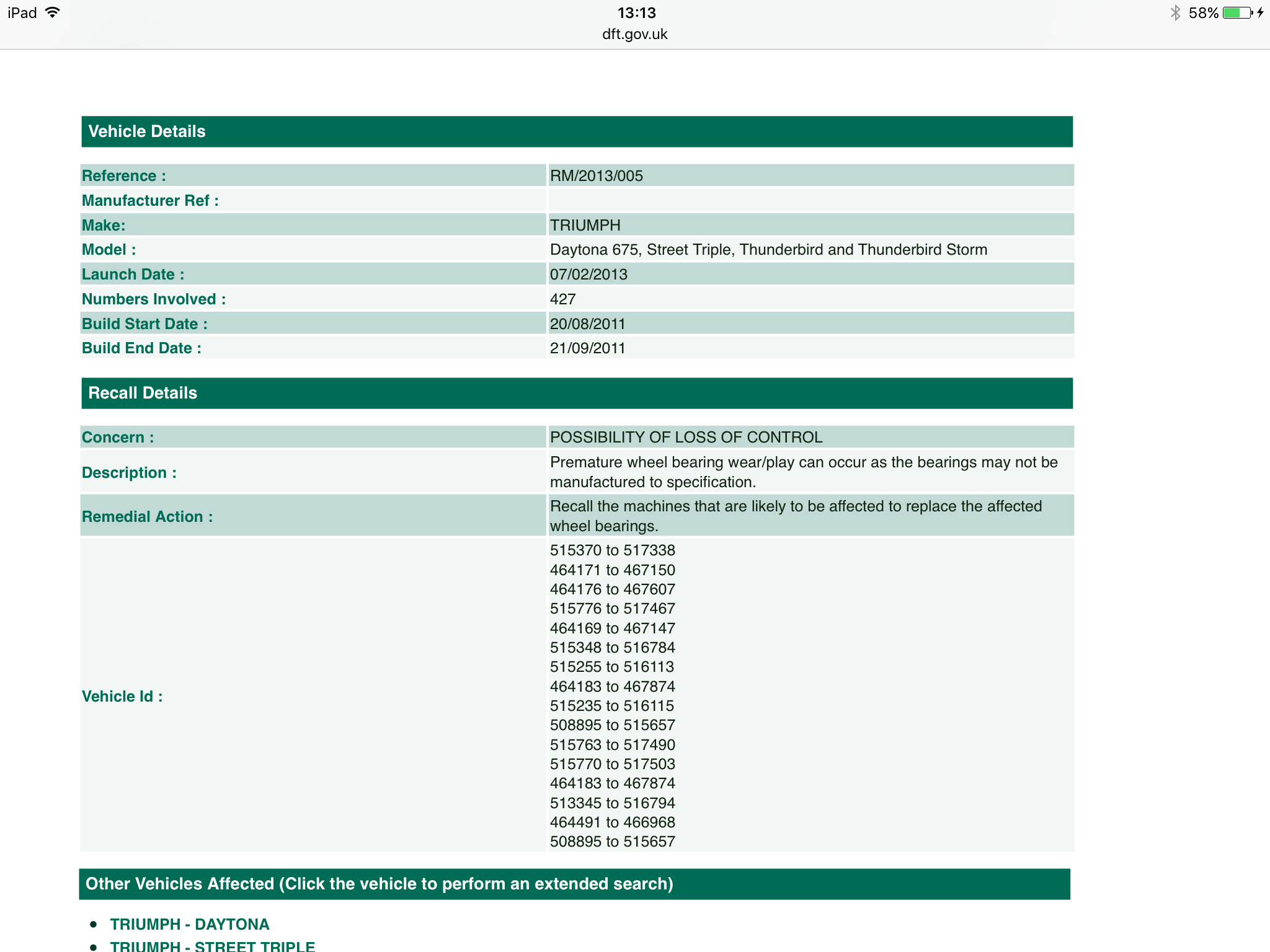Screen dimensions: 1270x952
Task: Select the Description : label
Action: 129,473
